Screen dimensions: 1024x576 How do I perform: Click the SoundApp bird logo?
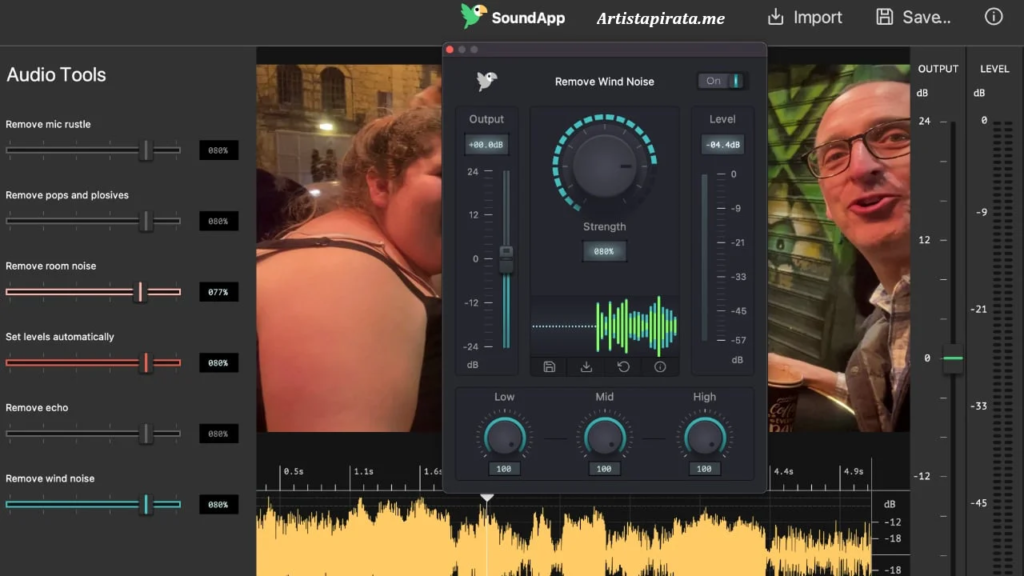pyautogui.click(x=474, y=16)
